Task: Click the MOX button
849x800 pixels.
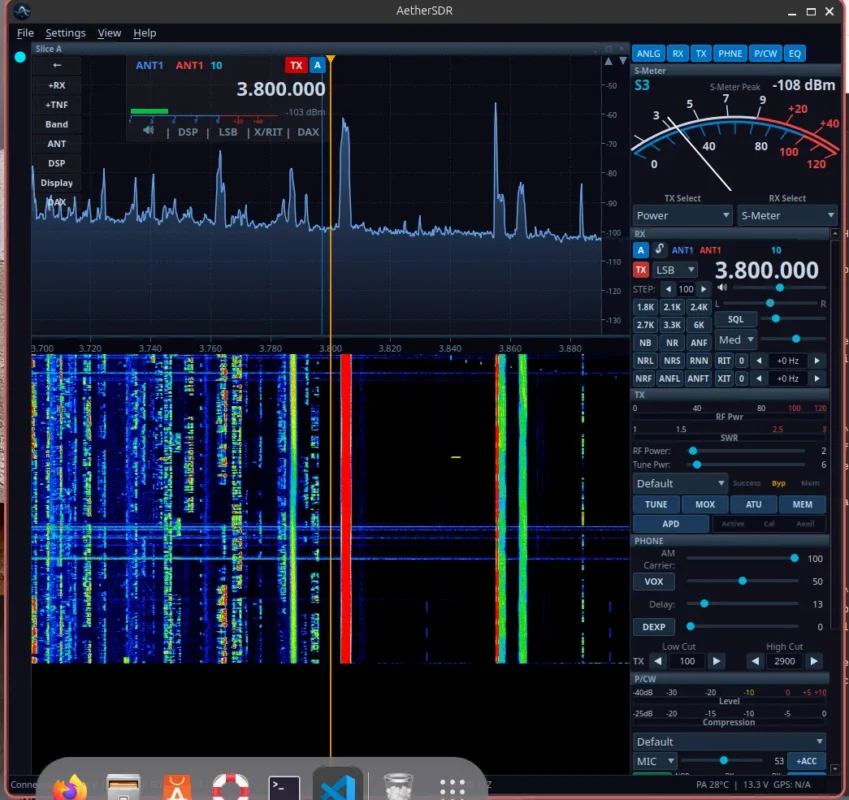Action: 704,504
